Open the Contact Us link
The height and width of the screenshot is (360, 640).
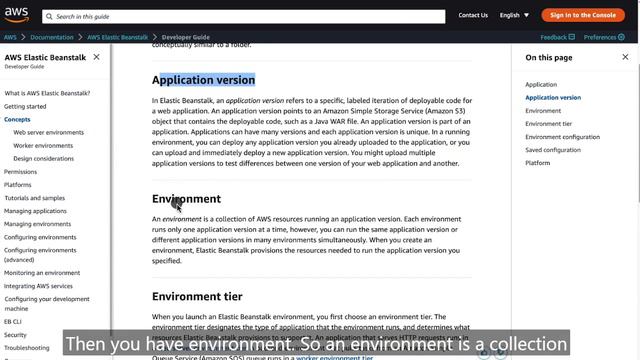click(473, 15)
